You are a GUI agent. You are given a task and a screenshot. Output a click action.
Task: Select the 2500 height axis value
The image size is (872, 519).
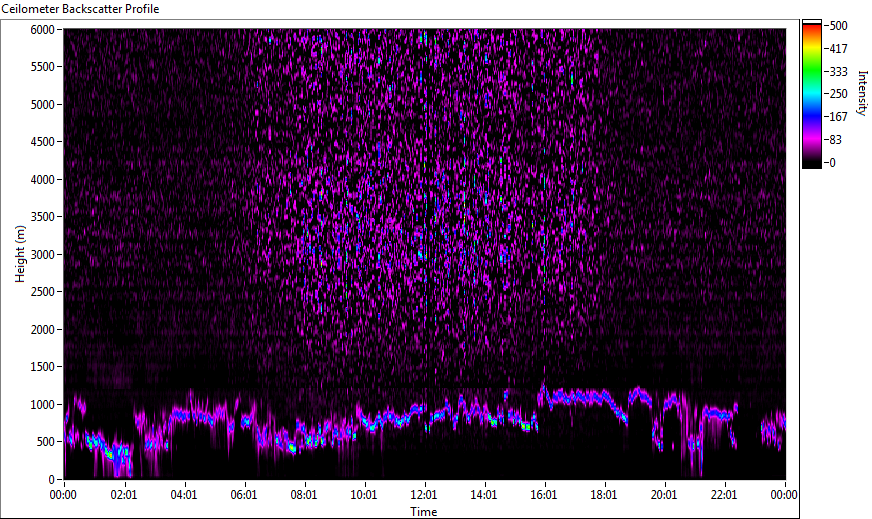tap(43, 292)
